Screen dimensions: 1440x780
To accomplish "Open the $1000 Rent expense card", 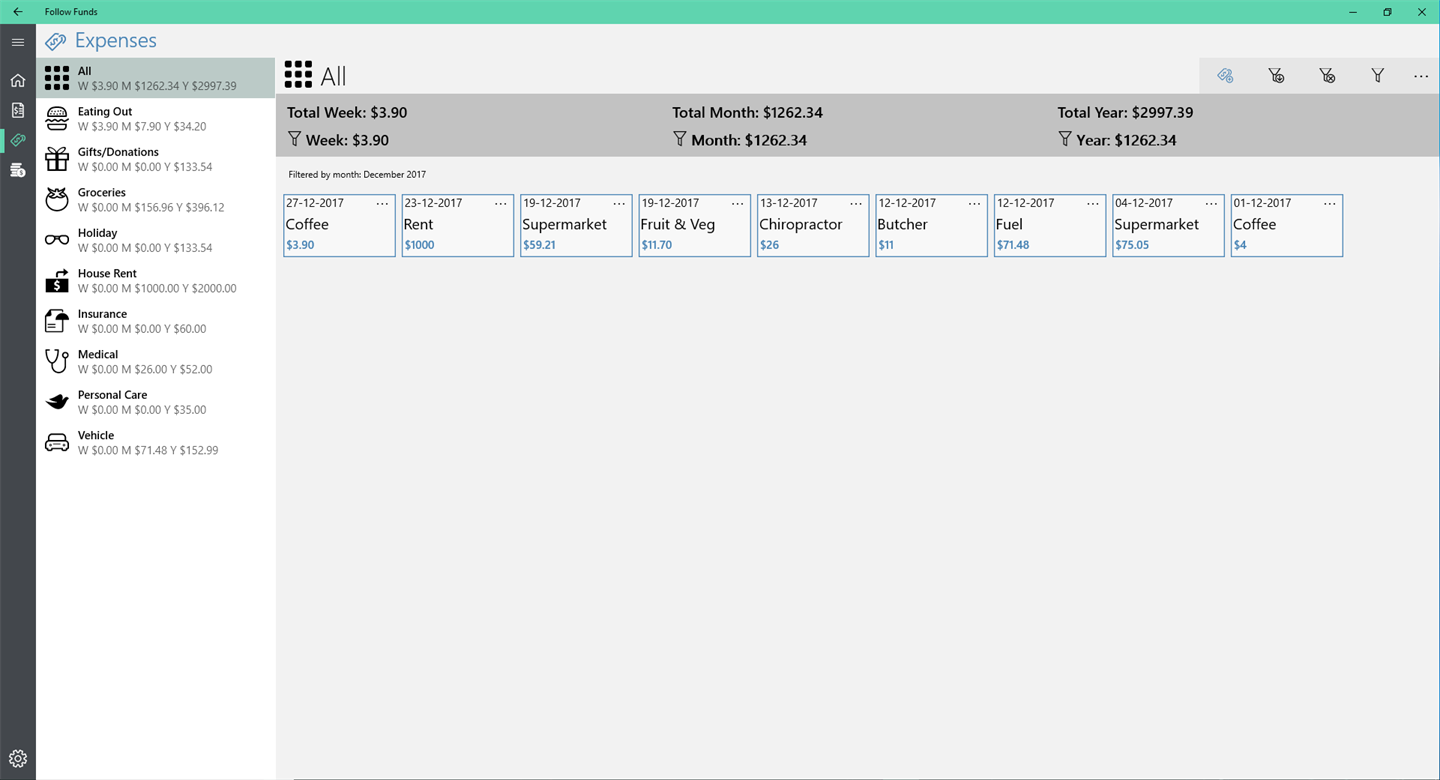I will 458,226.
